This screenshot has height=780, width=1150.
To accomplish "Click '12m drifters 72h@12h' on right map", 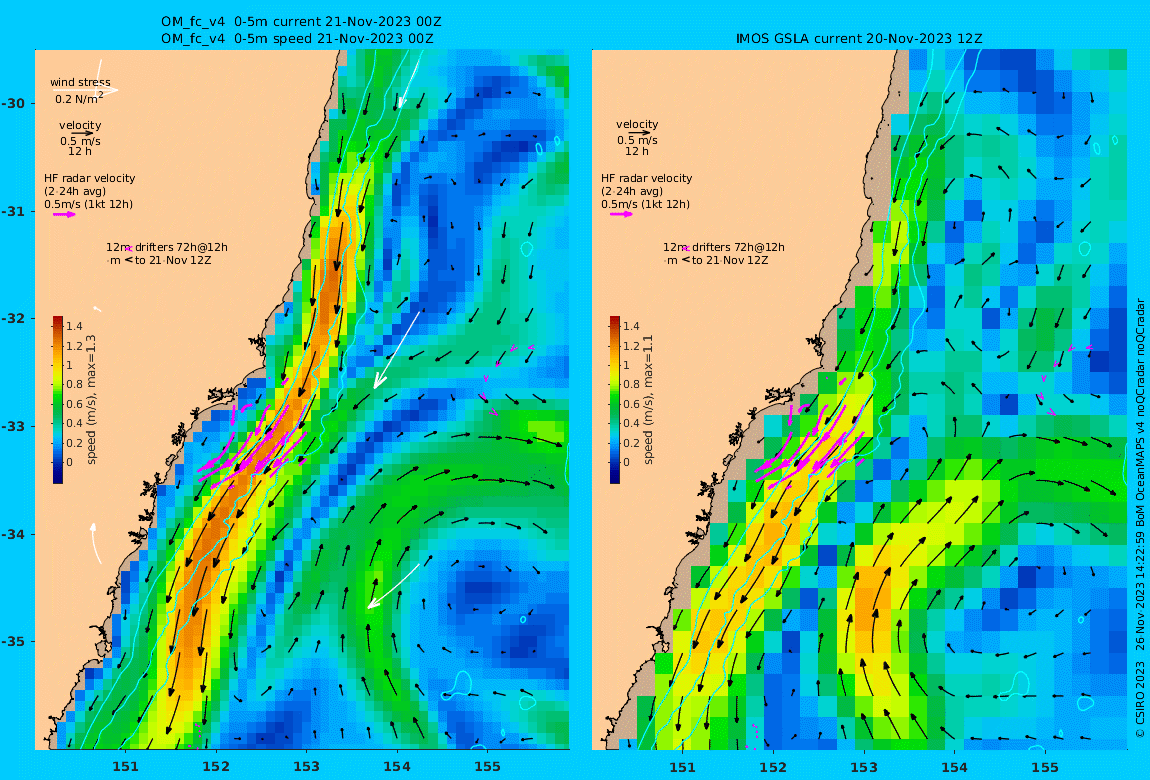I will click(724, 247).
